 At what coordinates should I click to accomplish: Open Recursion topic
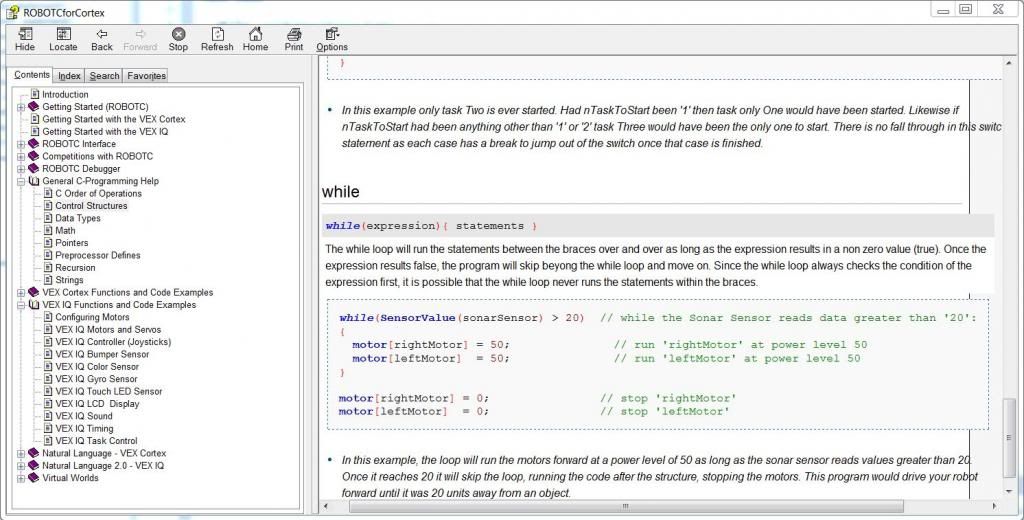[75, 268]
